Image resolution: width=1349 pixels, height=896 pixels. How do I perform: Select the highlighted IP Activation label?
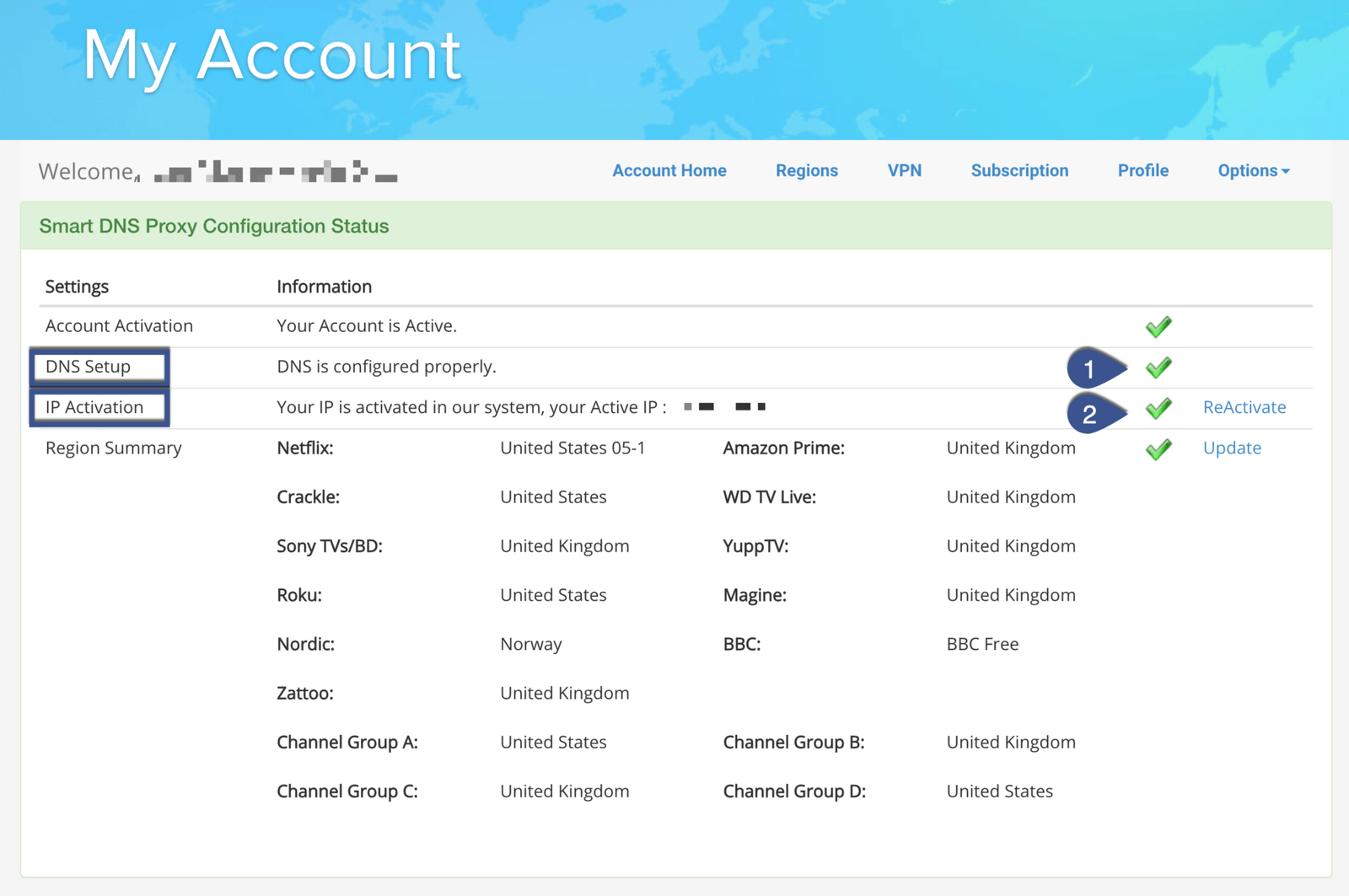pos(99,407)
